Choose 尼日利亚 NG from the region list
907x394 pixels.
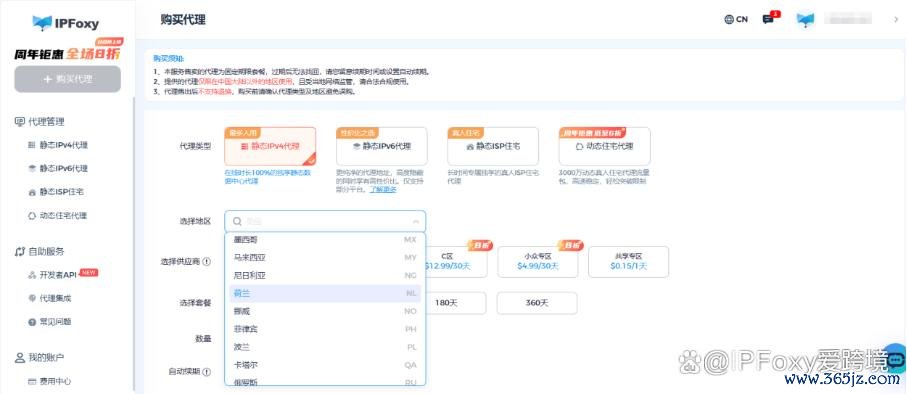click(325, 275)
